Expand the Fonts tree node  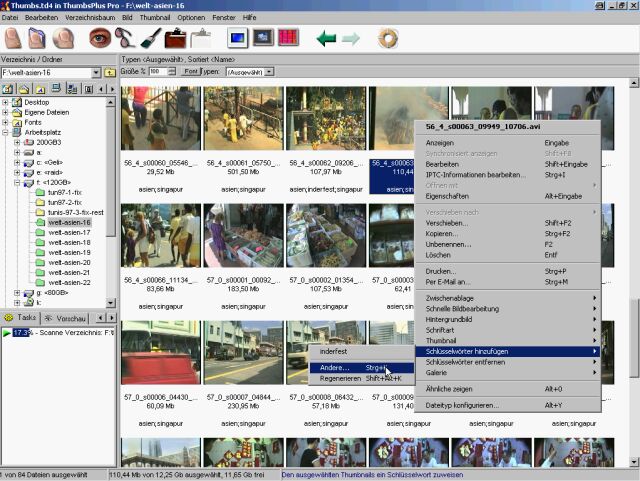point(5,122)
